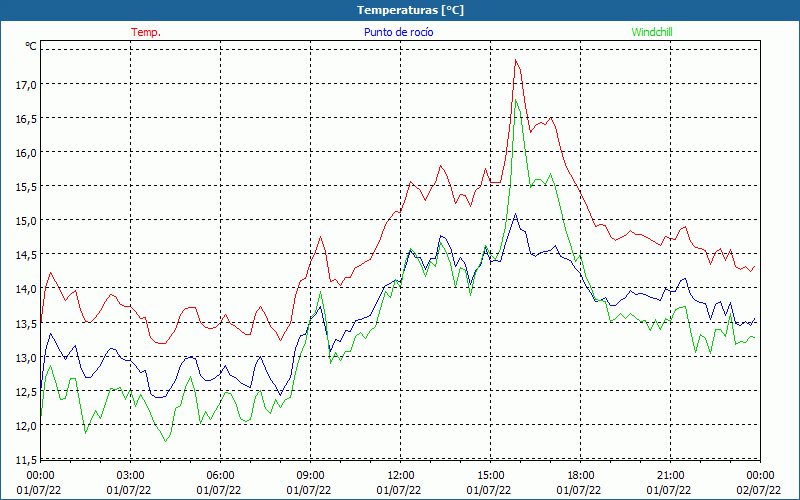The height and width of the screenshot is (500, 800).
Task: Click the 17,0 y-axis value
Action: point(26,85)
